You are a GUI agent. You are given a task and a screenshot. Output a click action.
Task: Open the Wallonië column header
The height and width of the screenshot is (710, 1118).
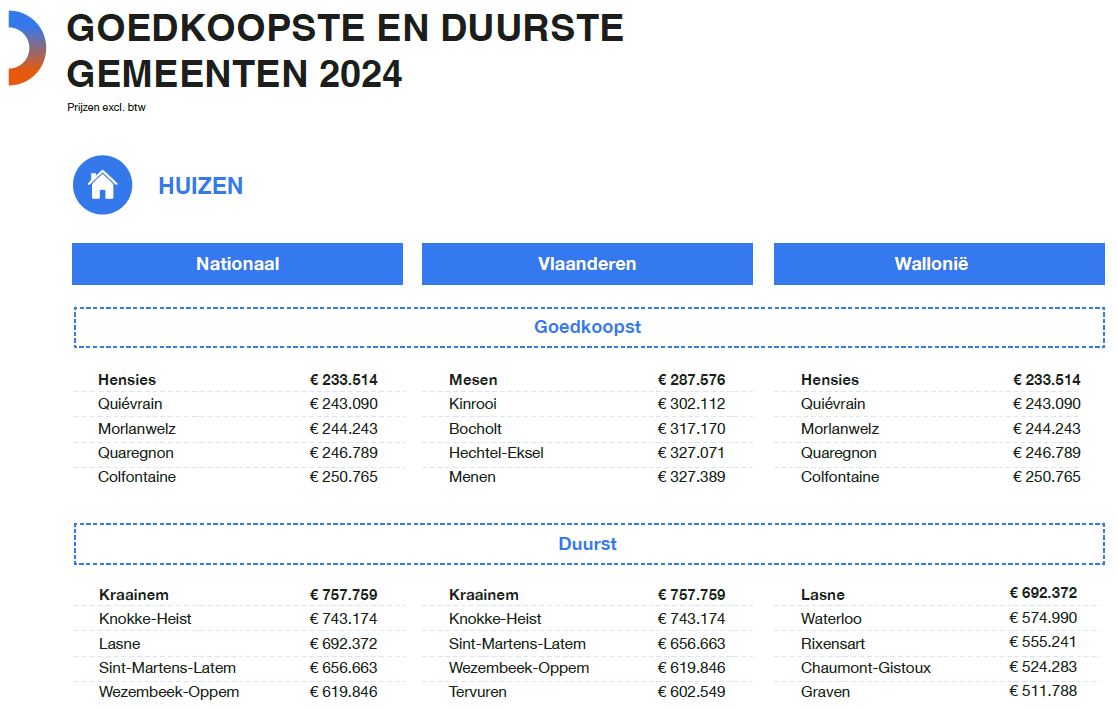pos(939,264)
